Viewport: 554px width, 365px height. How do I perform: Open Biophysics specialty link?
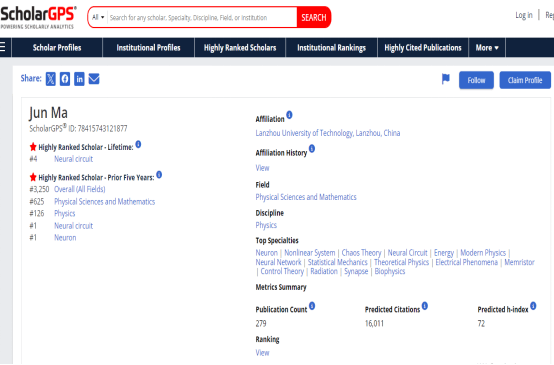tap(390, 271)
